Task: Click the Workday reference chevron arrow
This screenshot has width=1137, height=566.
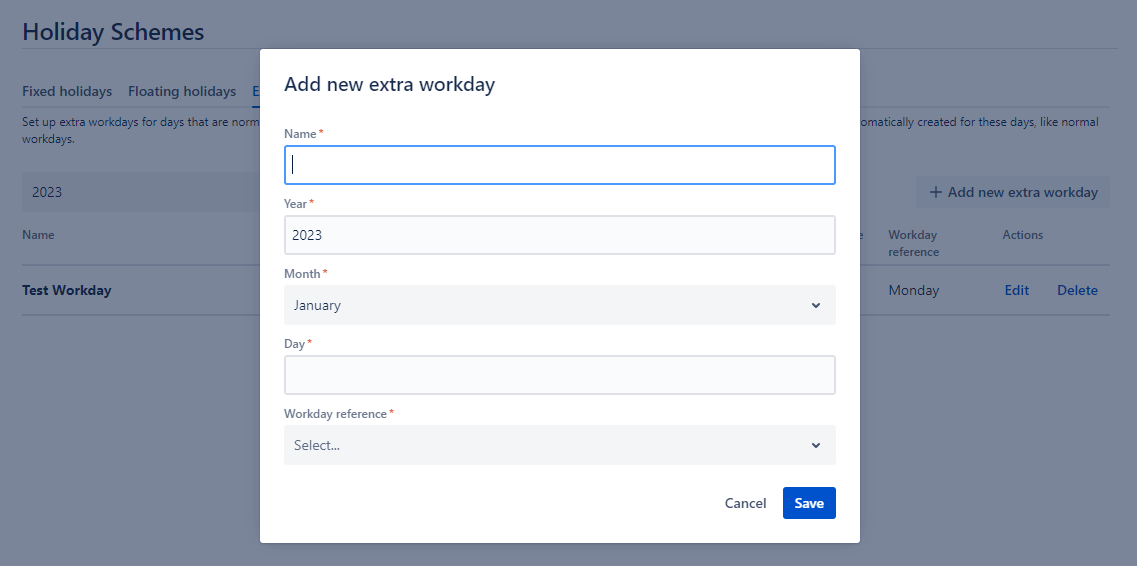Action: click(816, 445)
